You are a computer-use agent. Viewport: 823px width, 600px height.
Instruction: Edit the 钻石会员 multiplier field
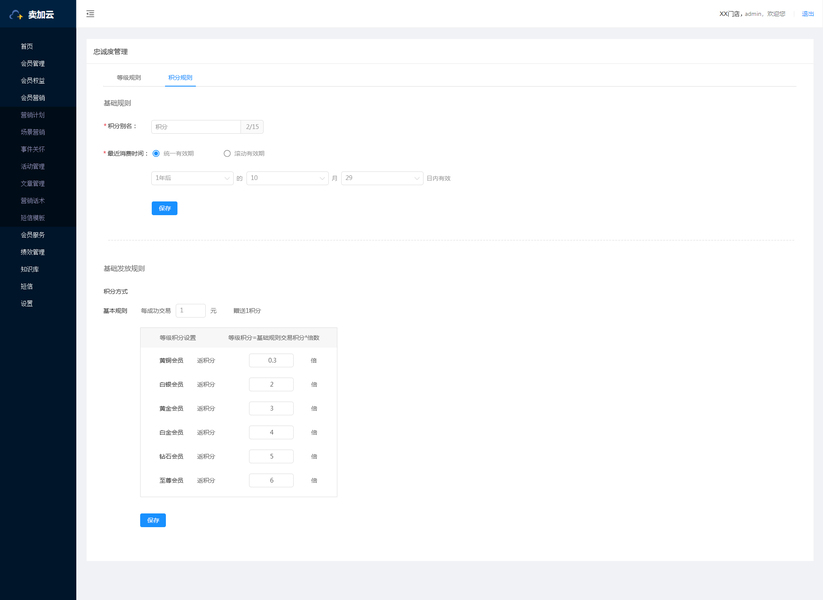pos(271,456)
